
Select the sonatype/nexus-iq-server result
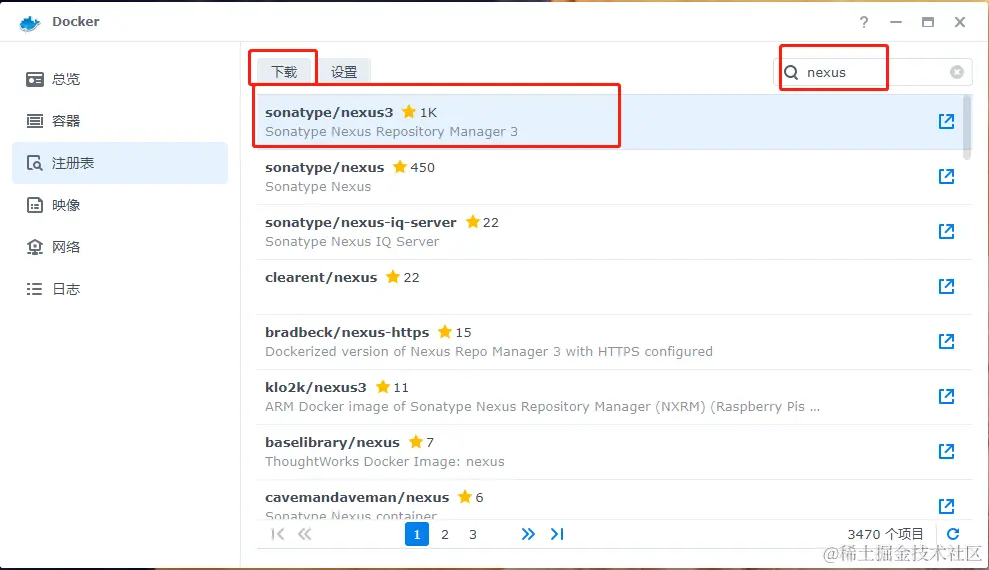pos(609,231)
